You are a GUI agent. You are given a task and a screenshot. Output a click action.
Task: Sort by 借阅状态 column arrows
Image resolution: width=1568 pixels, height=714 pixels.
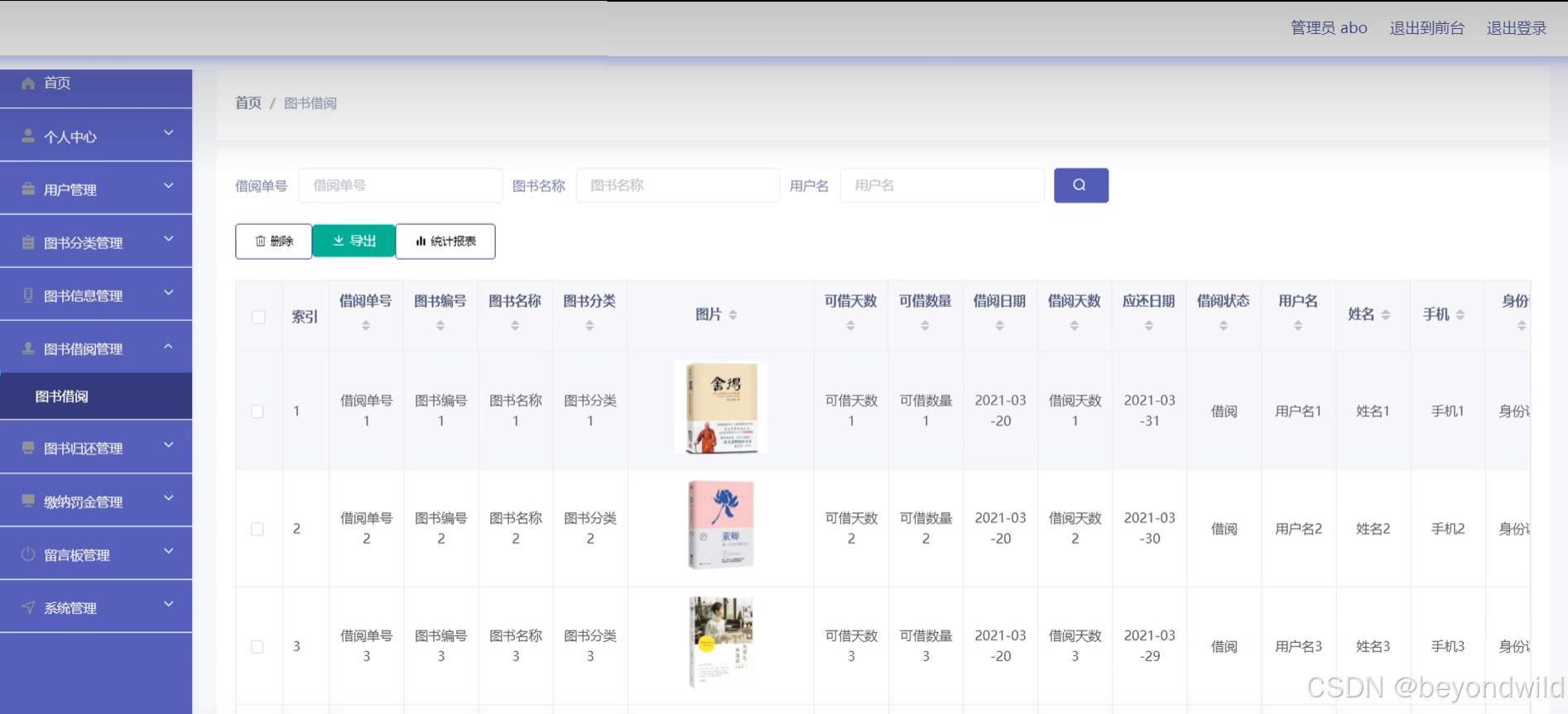(x=1223, y=326)
